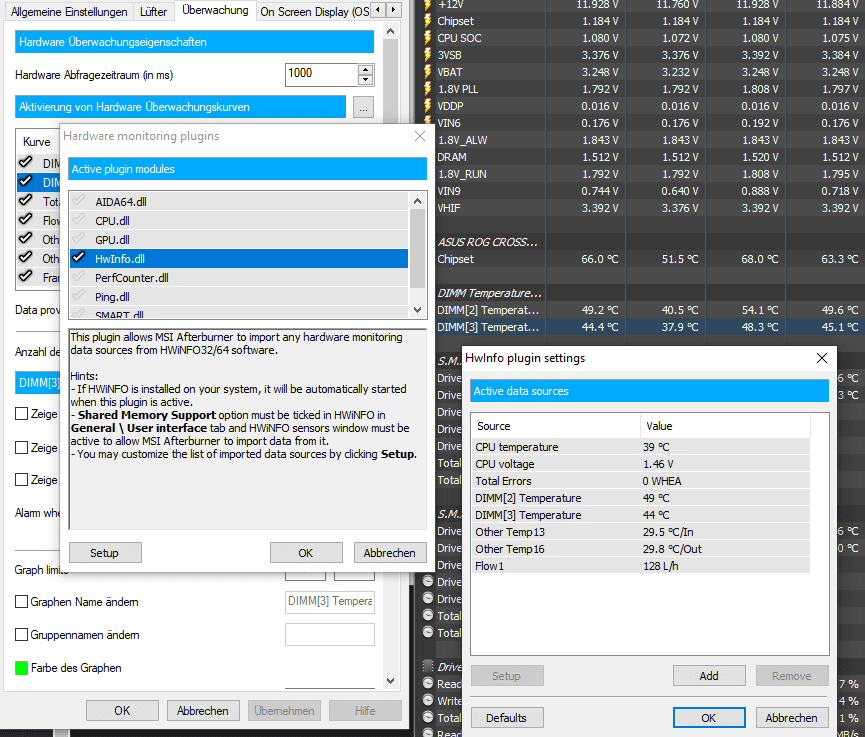Click lightning icon beside VBAT row

427,72
